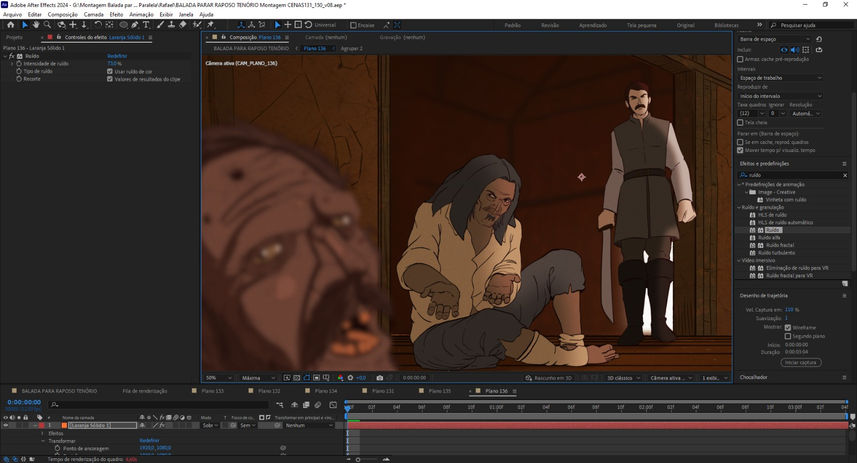Select the Selection arrow tool

tap(25, 25)
